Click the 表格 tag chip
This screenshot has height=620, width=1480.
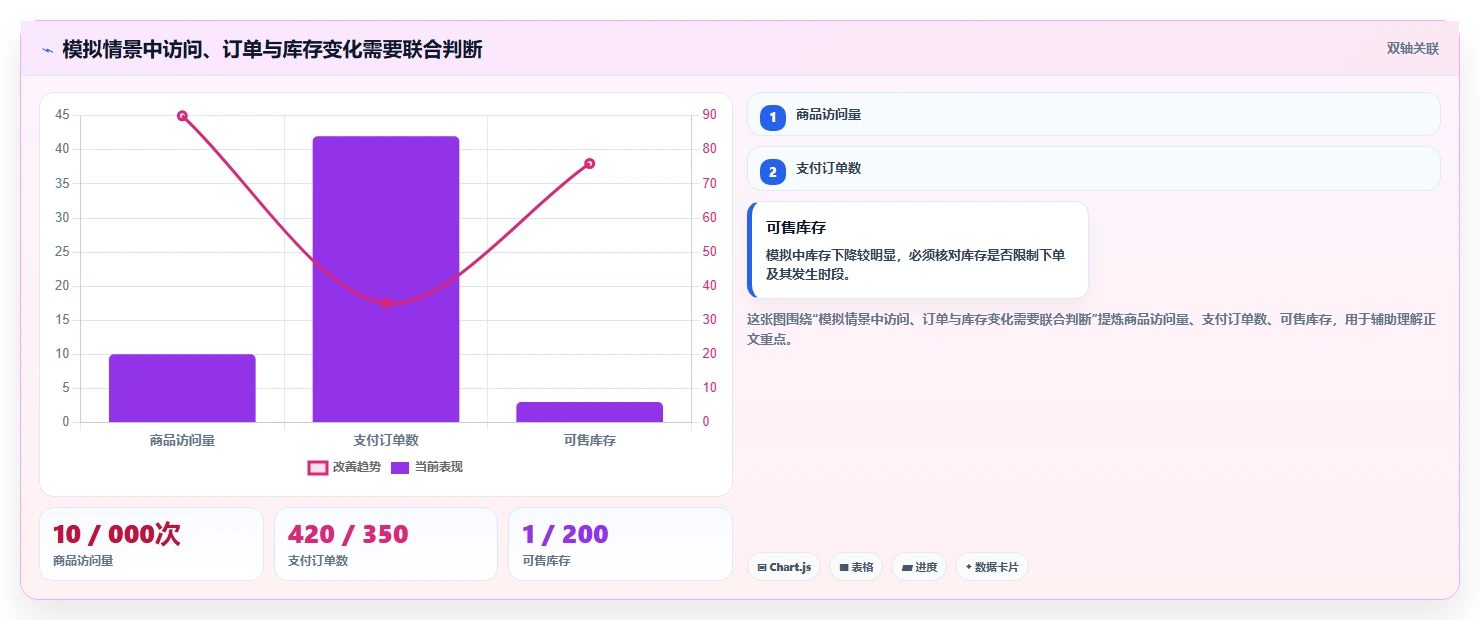coord(856,567)
